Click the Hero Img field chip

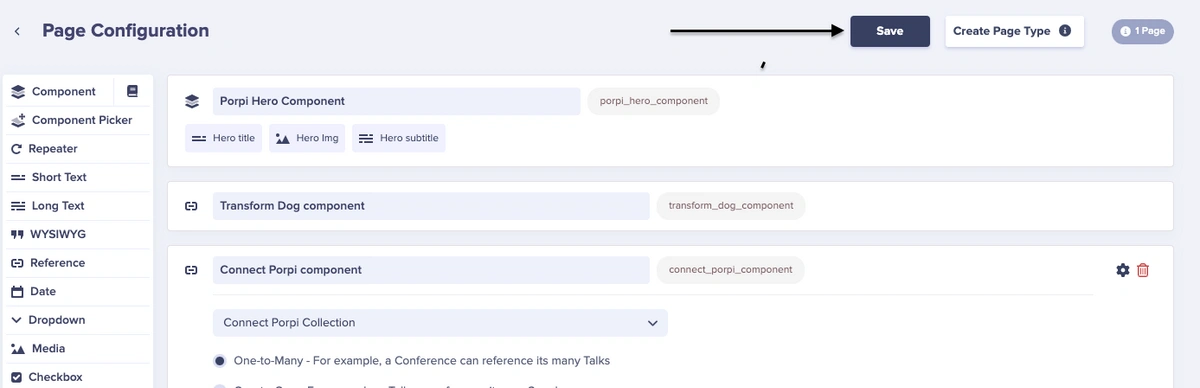pos(307,138)
